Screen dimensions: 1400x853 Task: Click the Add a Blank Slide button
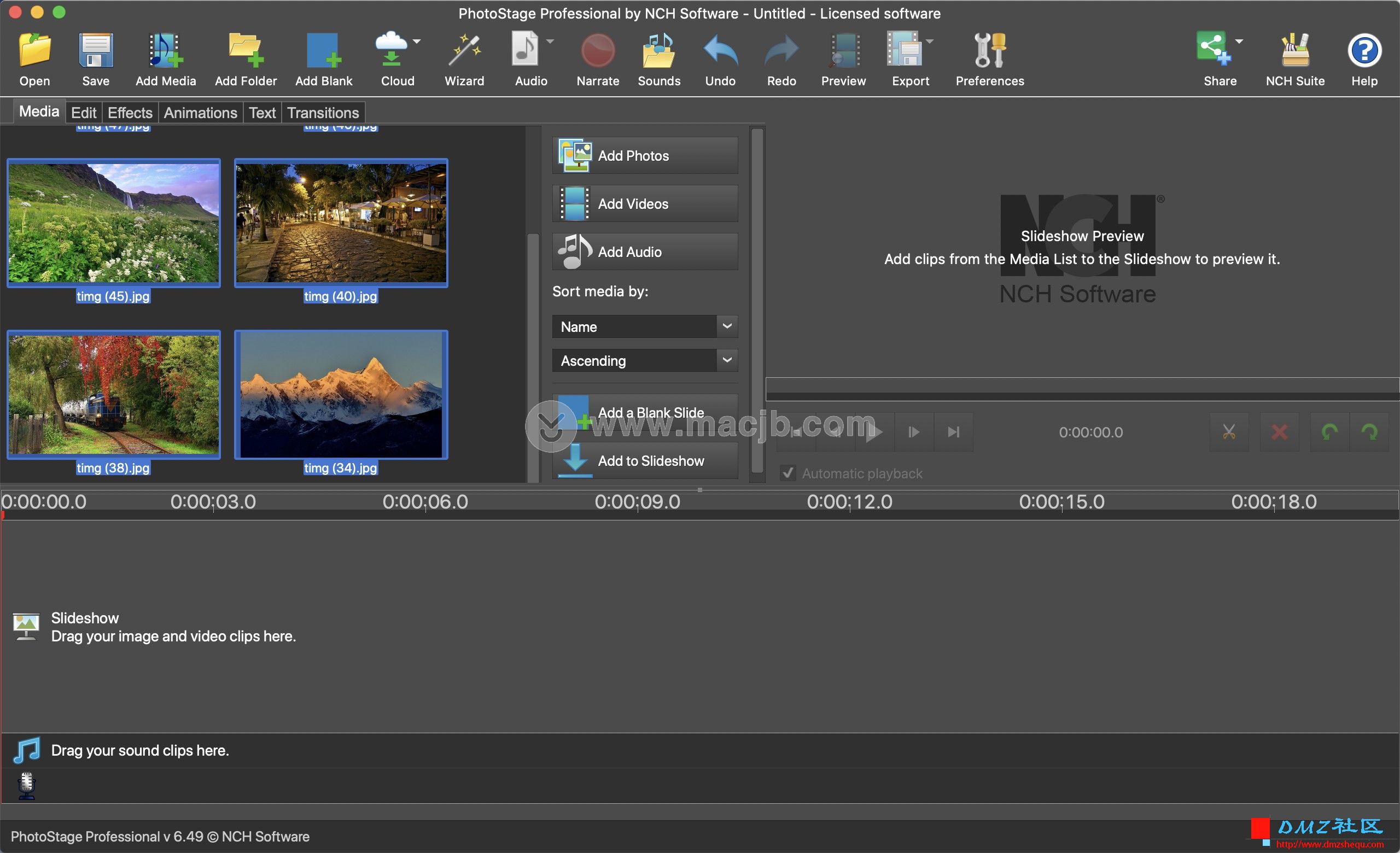point(645,413)
